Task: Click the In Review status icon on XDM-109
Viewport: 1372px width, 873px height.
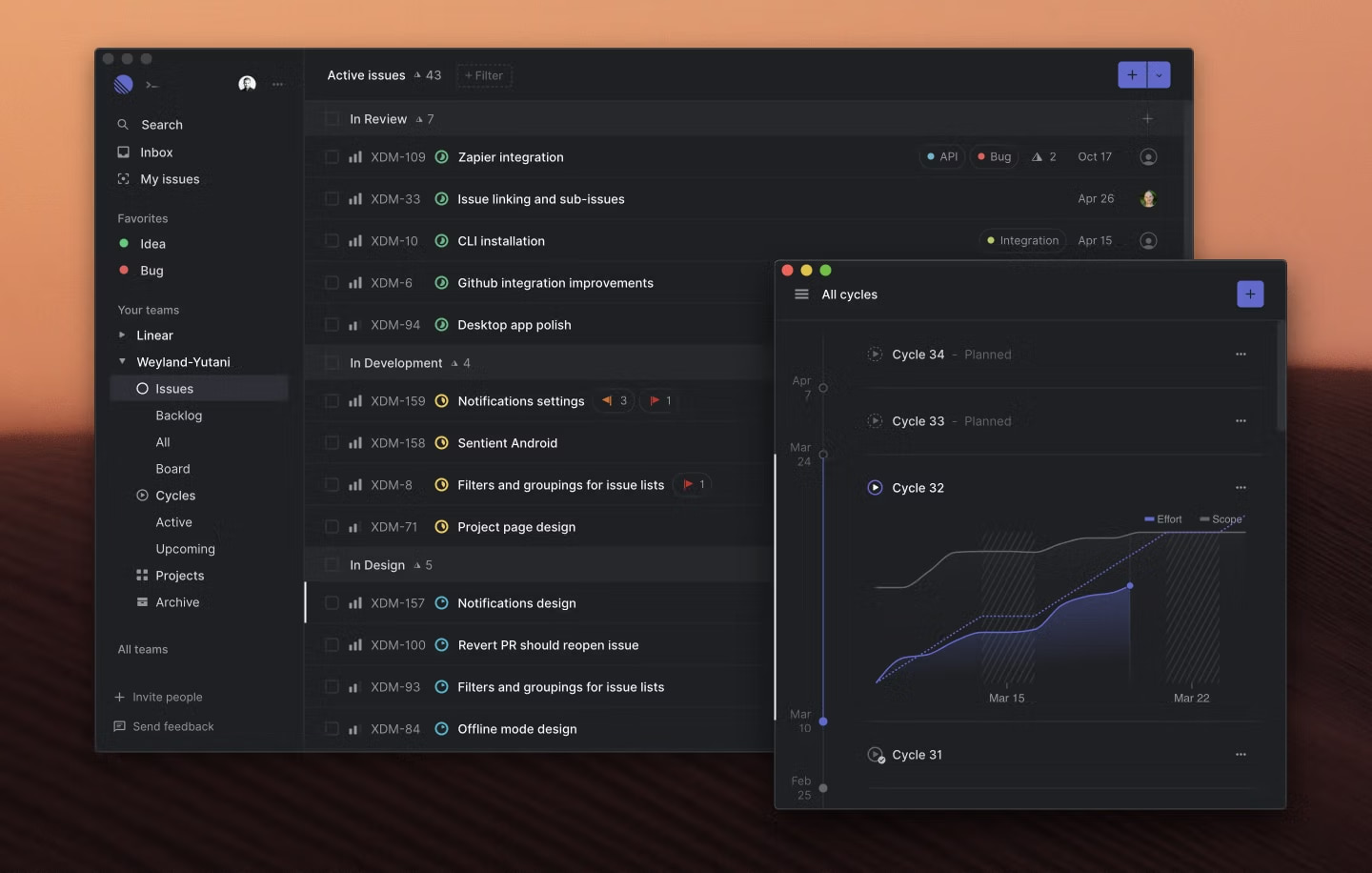Action: tap(442, 156)
